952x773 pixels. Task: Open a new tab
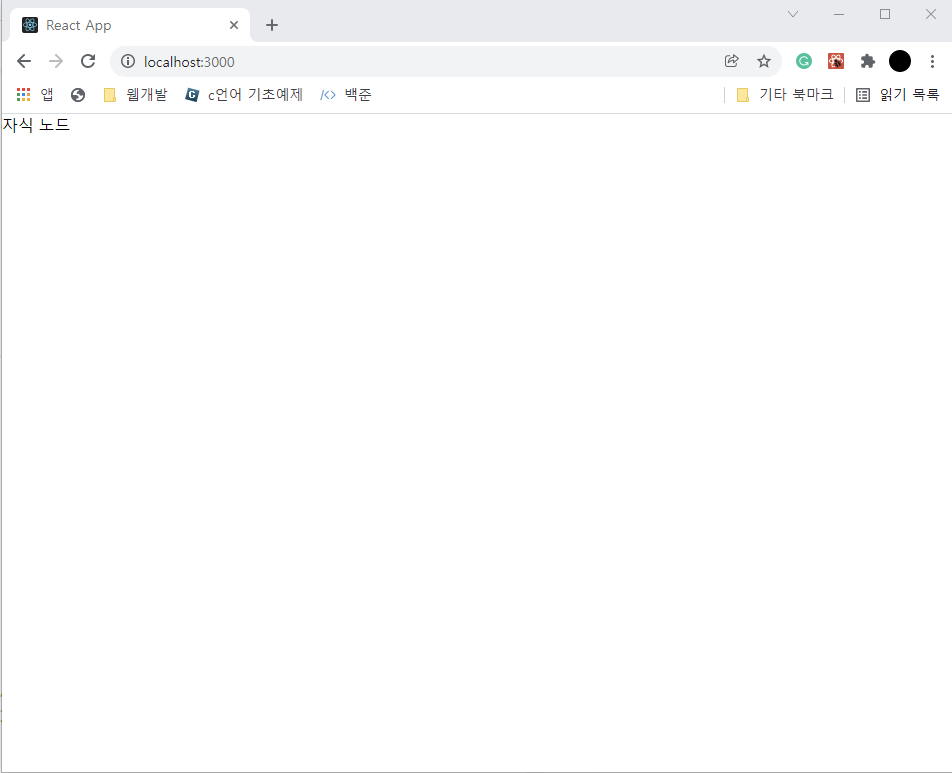pyautogui.click(x=272, y=25)
